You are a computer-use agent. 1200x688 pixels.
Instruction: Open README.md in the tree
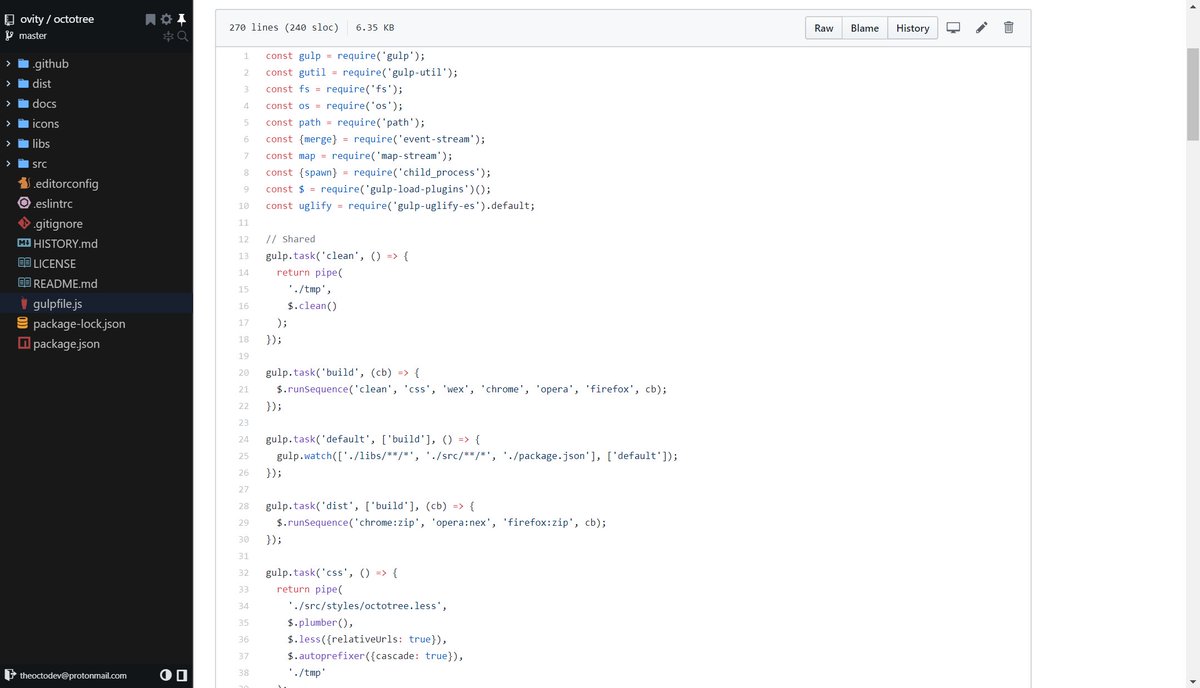65,284
